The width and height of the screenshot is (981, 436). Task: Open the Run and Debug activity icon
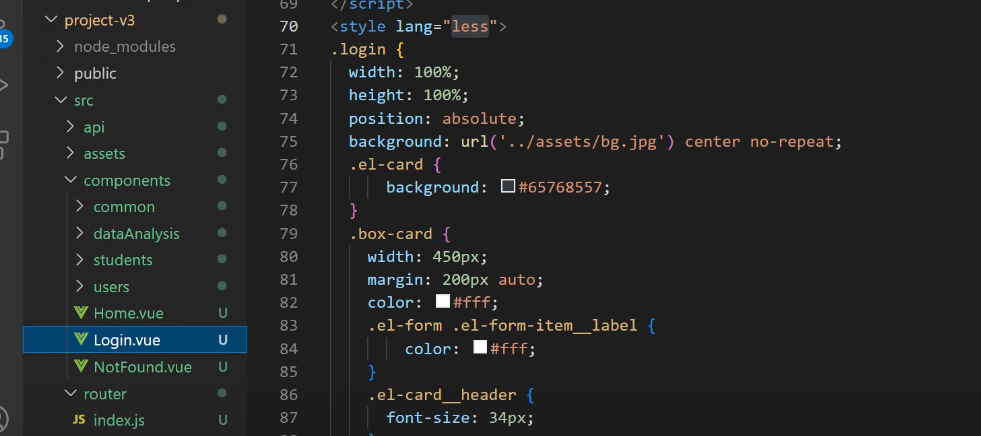click(x=3, y=85)
